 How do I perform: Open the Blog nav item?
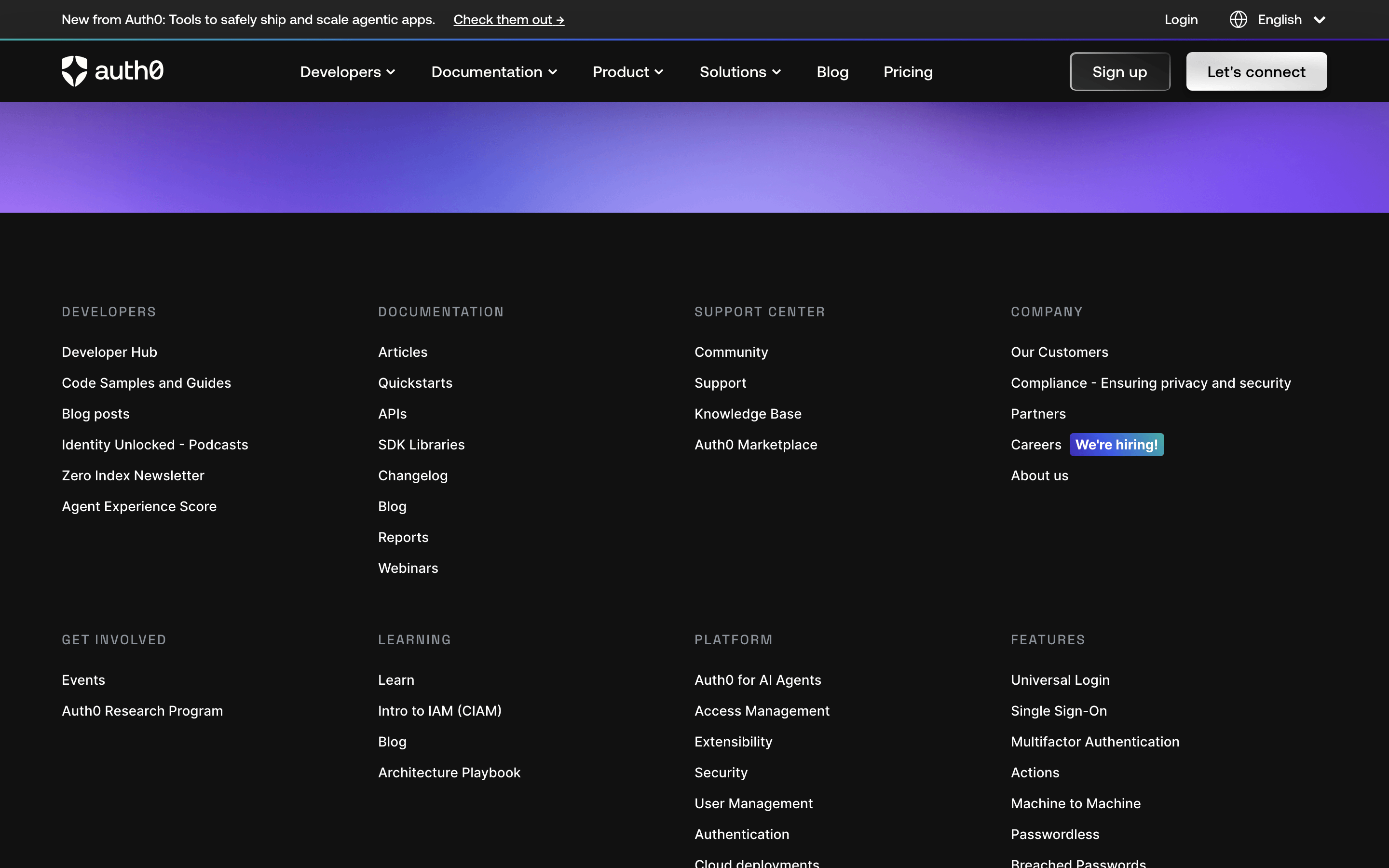coord(832,72)
